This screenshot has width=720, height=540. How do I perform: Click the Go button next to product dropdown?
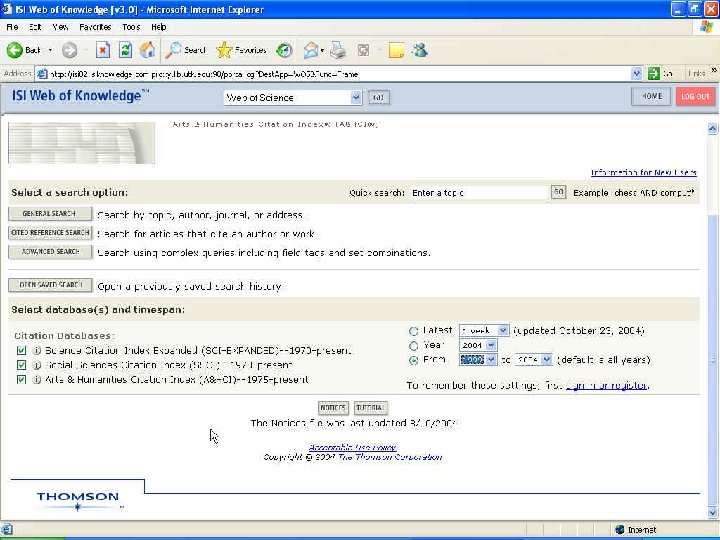(378, 97)
